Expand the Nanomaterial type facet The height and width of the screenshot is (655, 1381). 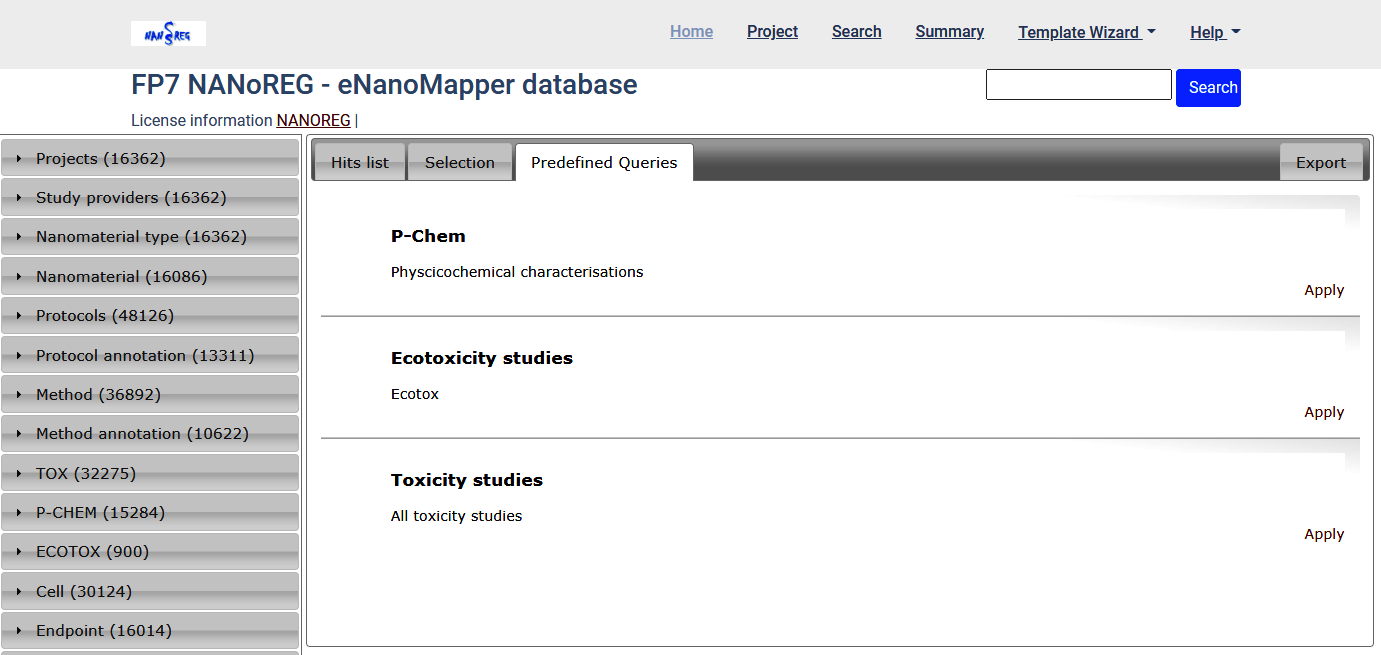(141, 237)
